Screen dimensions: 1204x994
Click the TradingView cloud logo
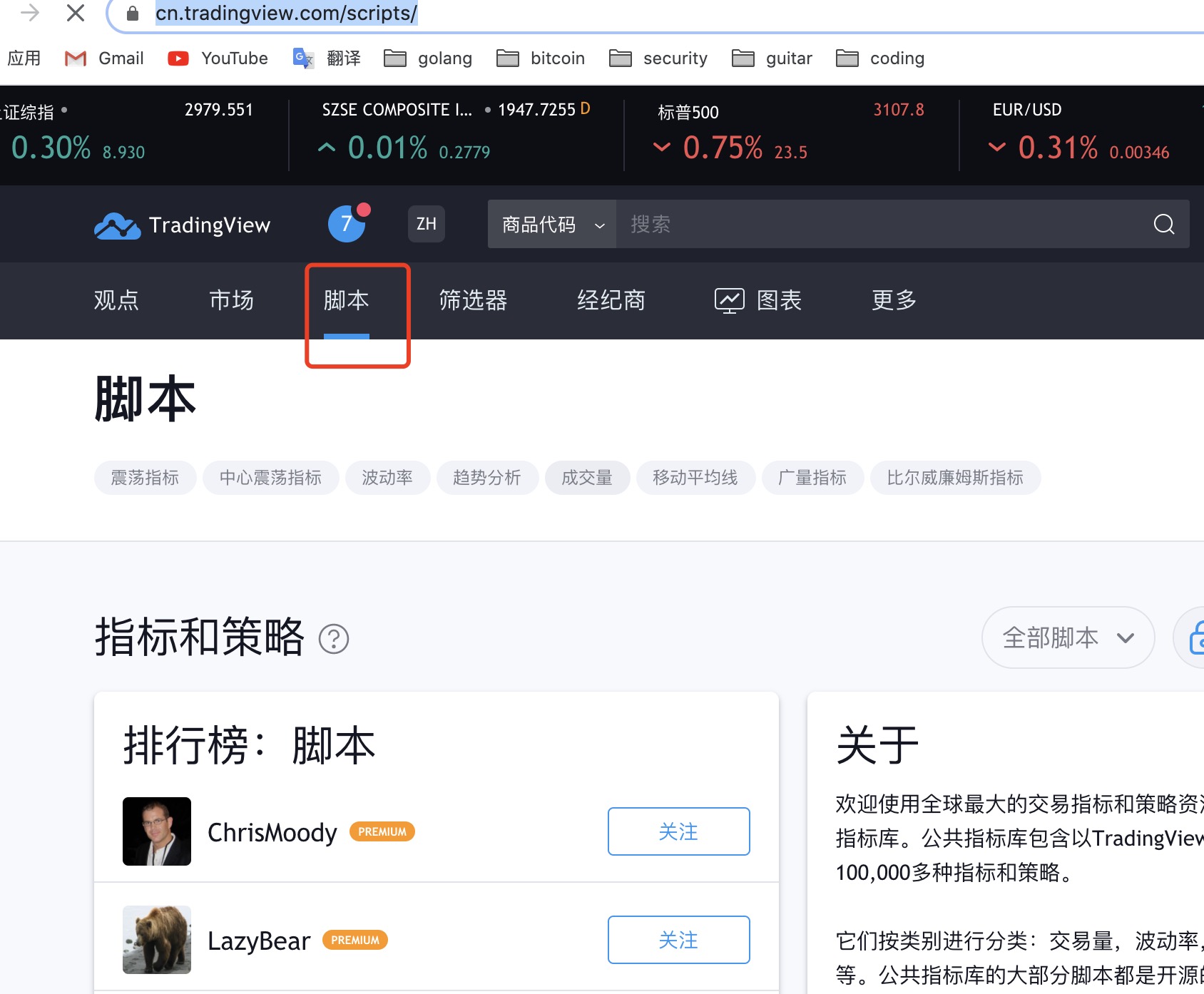tap(118, 225)
